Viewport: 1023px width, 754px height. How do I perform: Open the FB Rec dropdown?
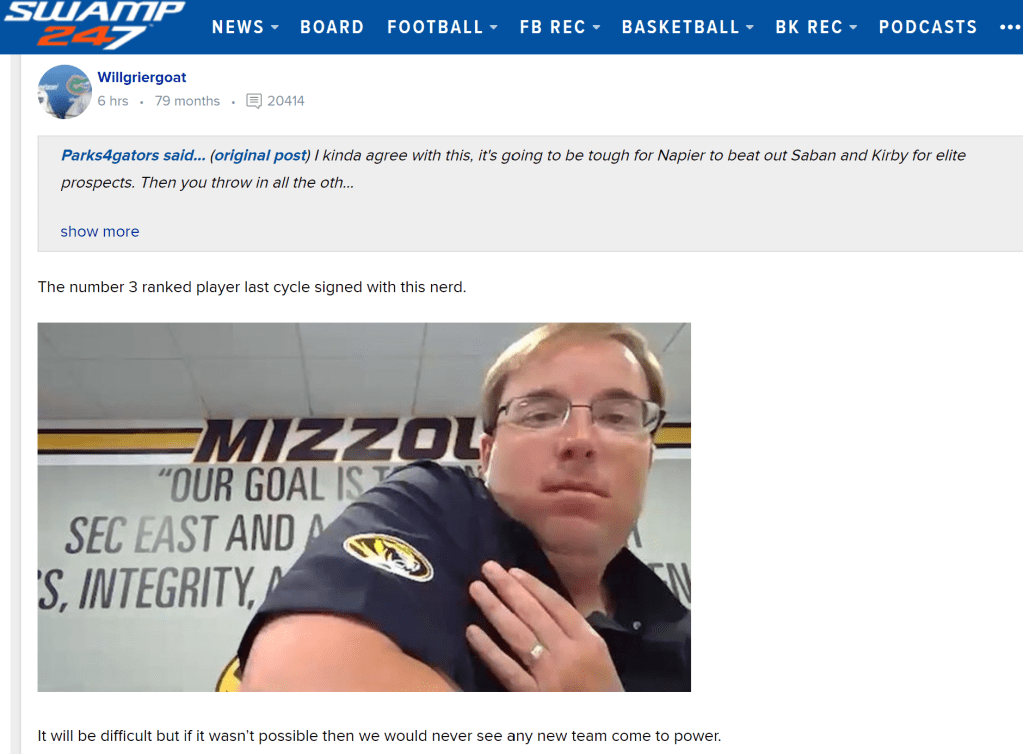[x=560, y=27]
